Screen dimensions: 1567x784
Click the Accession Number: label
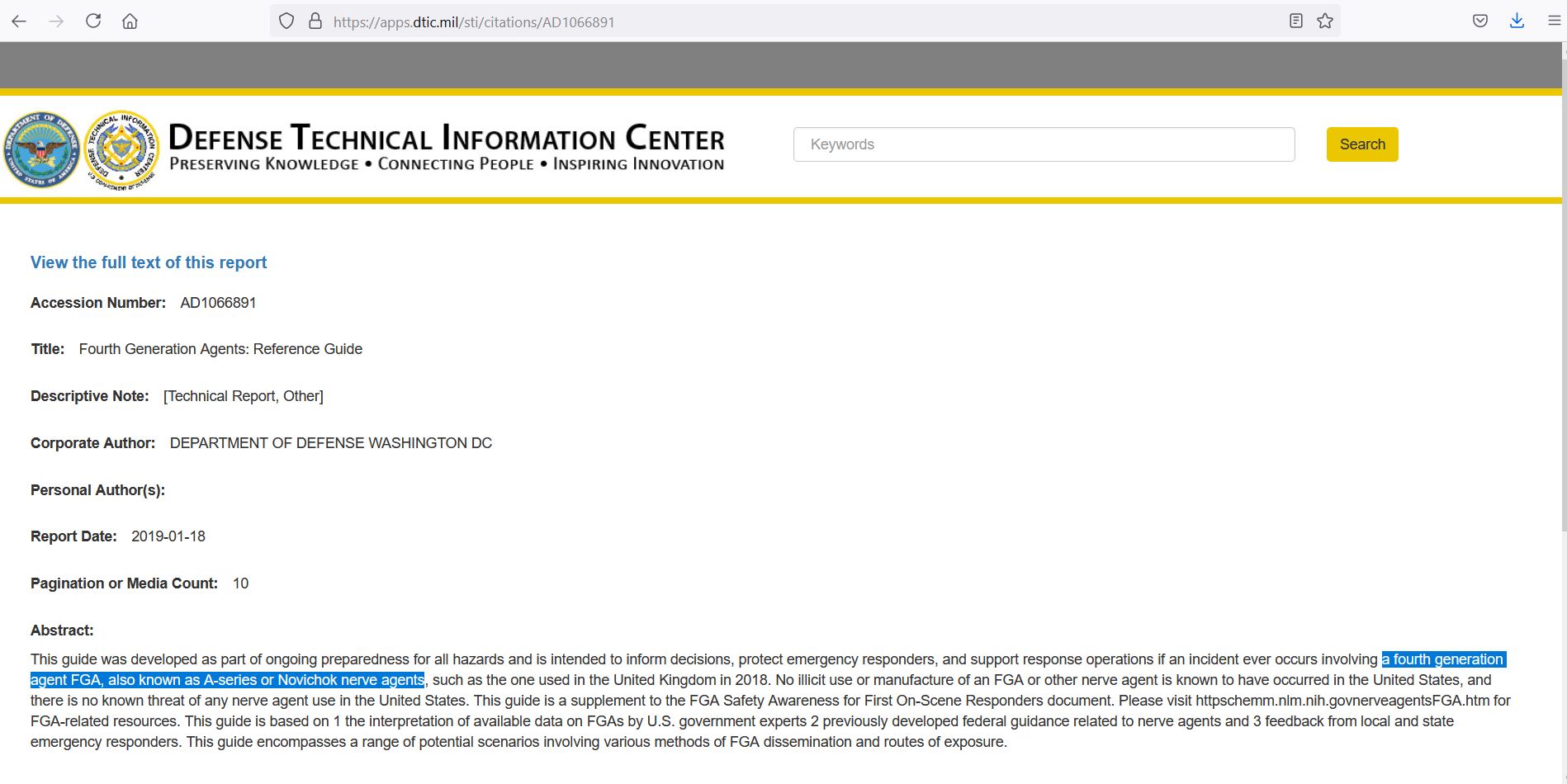point(98,303)
